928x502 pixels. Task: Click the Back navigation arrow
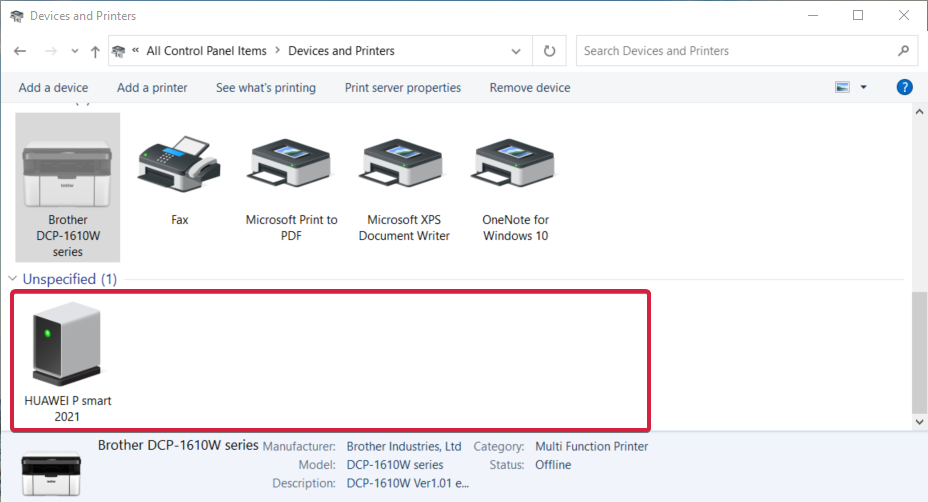point(20,51)
